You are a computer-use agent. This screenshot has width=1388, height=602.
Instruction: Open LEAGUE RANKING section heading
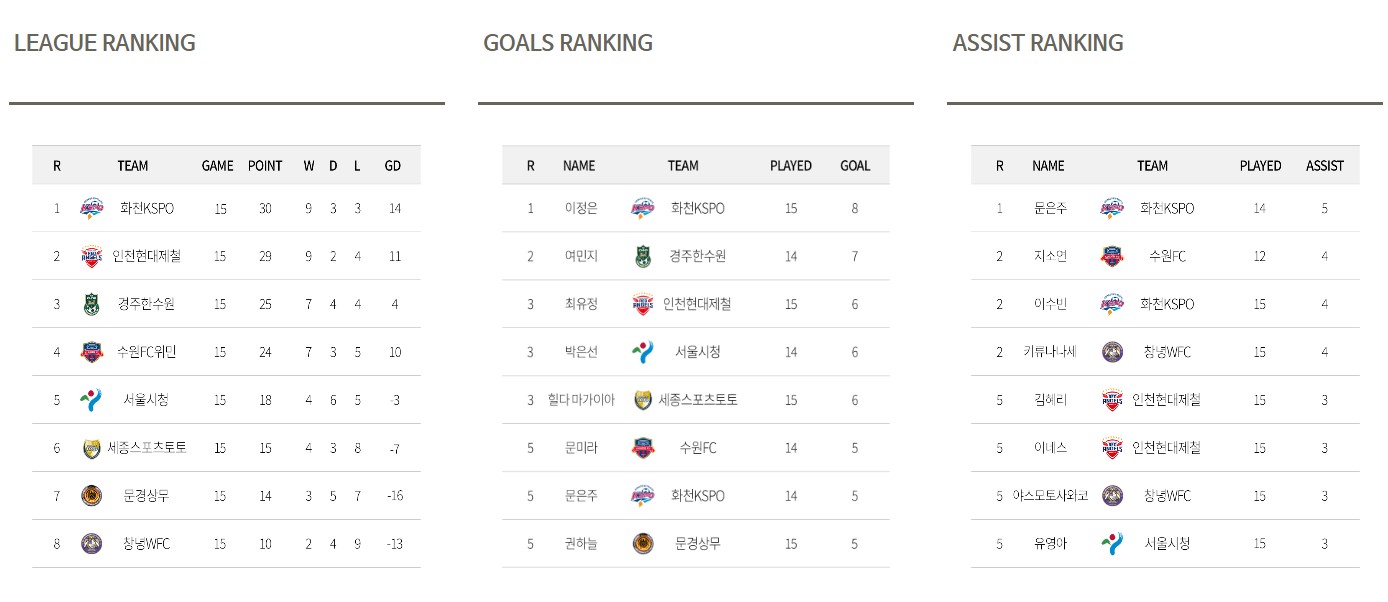[x=105, y=43]
